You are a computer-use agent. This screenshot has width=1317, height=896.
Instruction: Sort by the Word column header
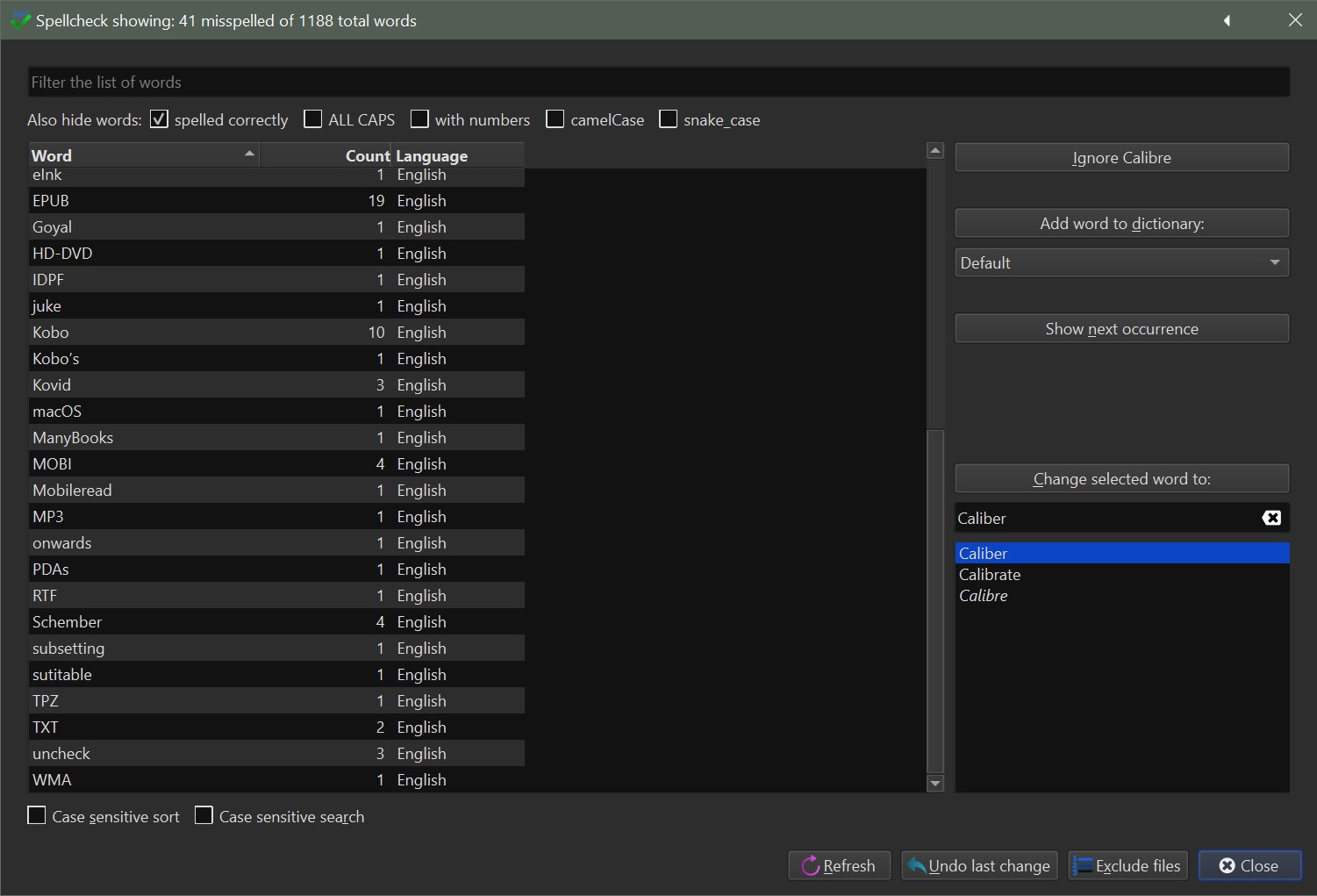tap(144, 155)
